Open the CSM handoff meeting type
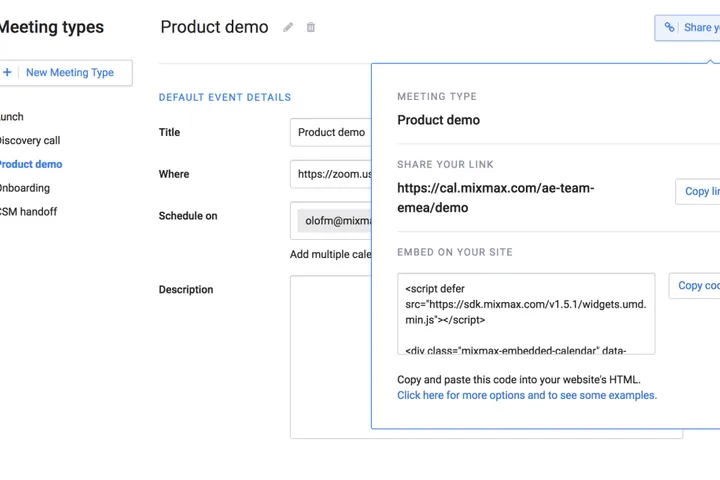The image size is (720, 480). 28,212
